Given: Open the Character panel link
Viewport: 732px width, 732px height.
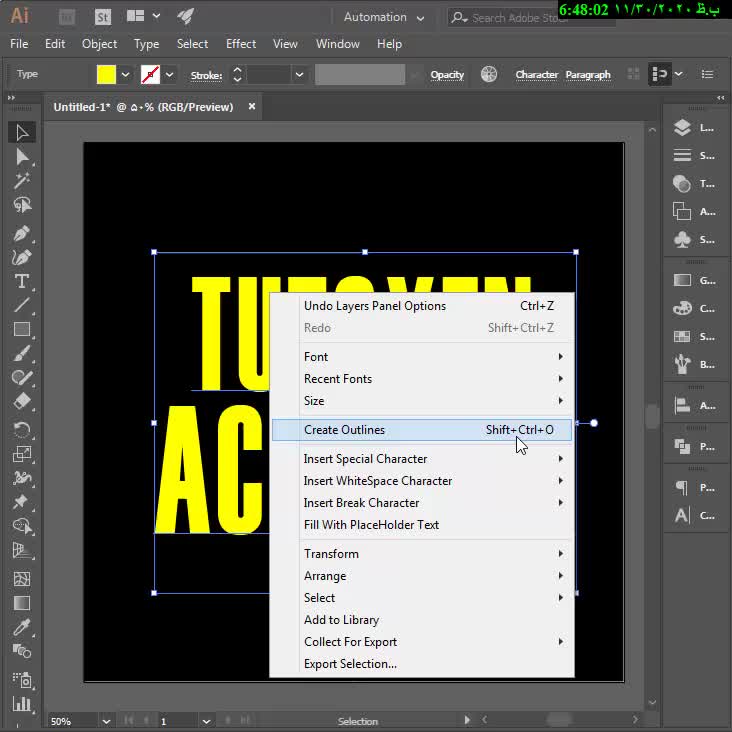Looking at the screenshot, I should coord(536,75).
